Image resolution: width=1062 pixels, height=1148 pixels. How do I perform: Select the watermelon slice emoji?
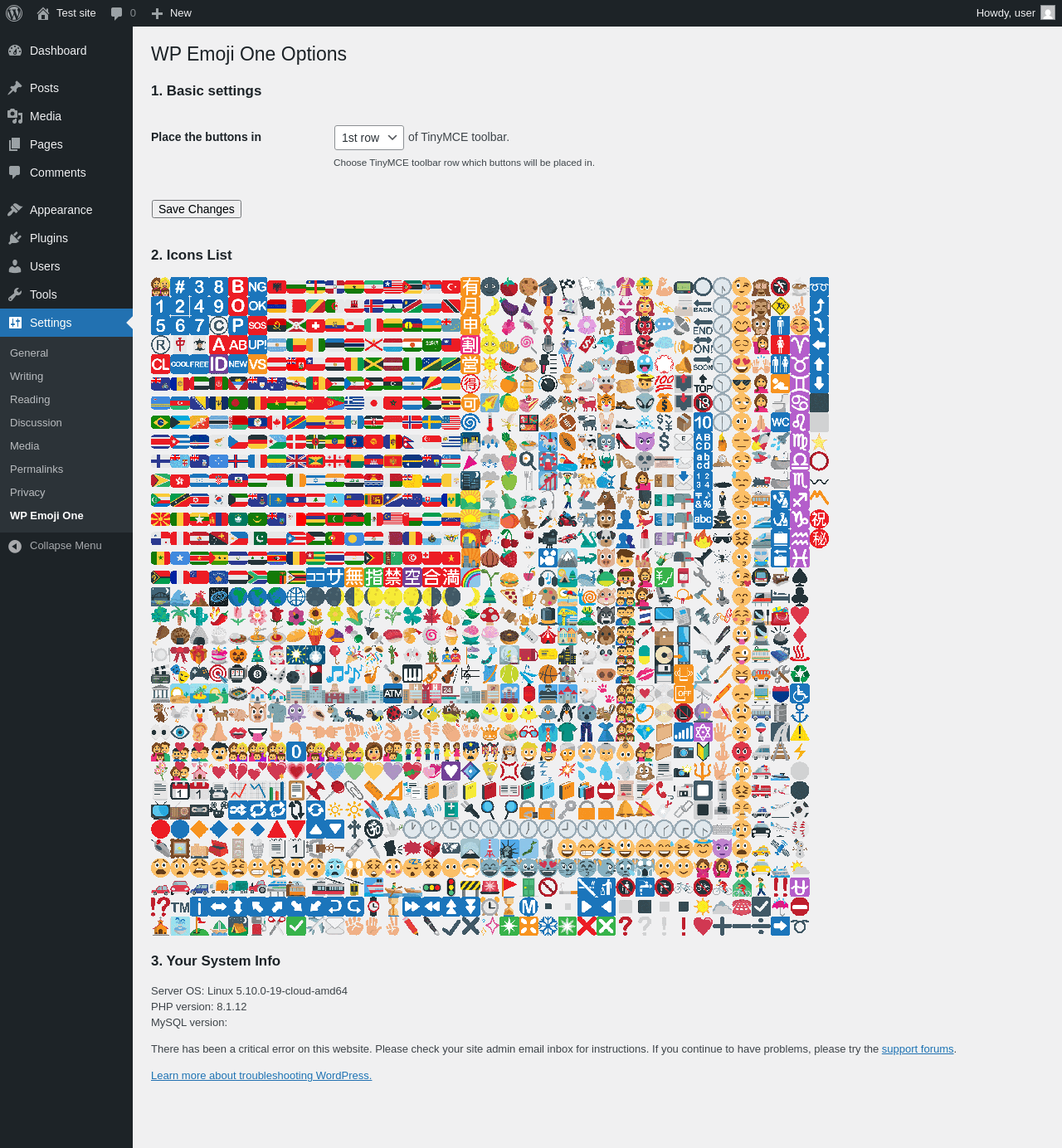509,365
